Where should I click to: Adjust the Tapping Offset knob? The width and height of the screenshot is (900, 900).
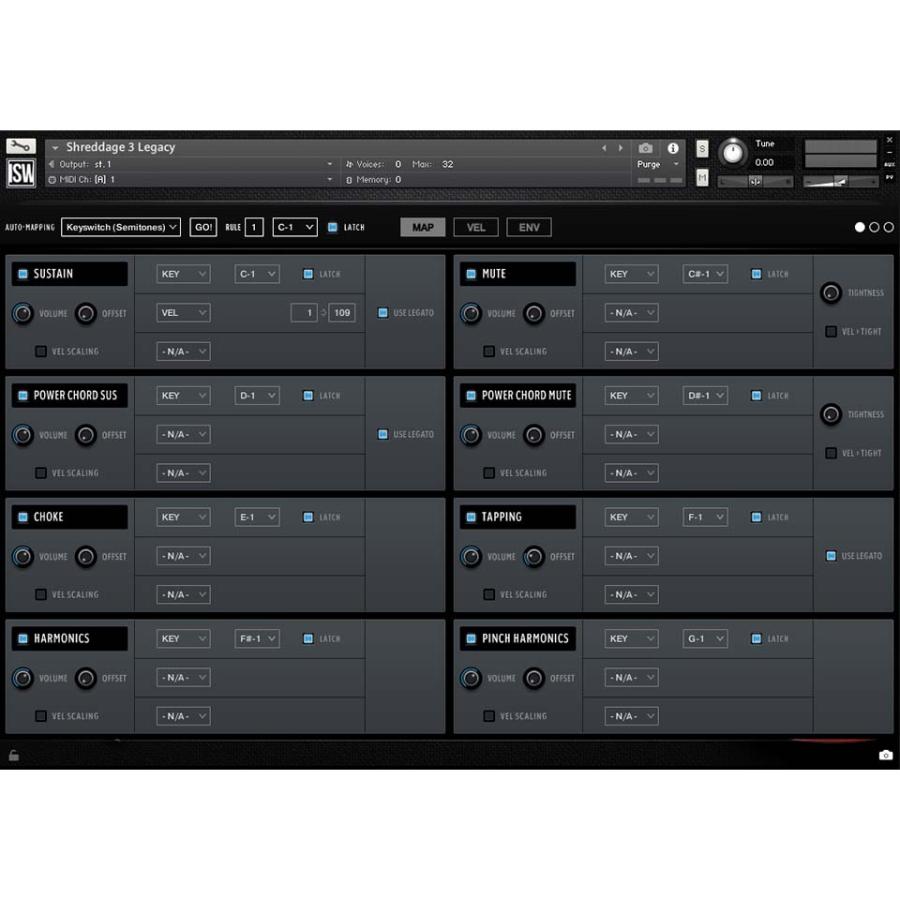click(534, 557)
